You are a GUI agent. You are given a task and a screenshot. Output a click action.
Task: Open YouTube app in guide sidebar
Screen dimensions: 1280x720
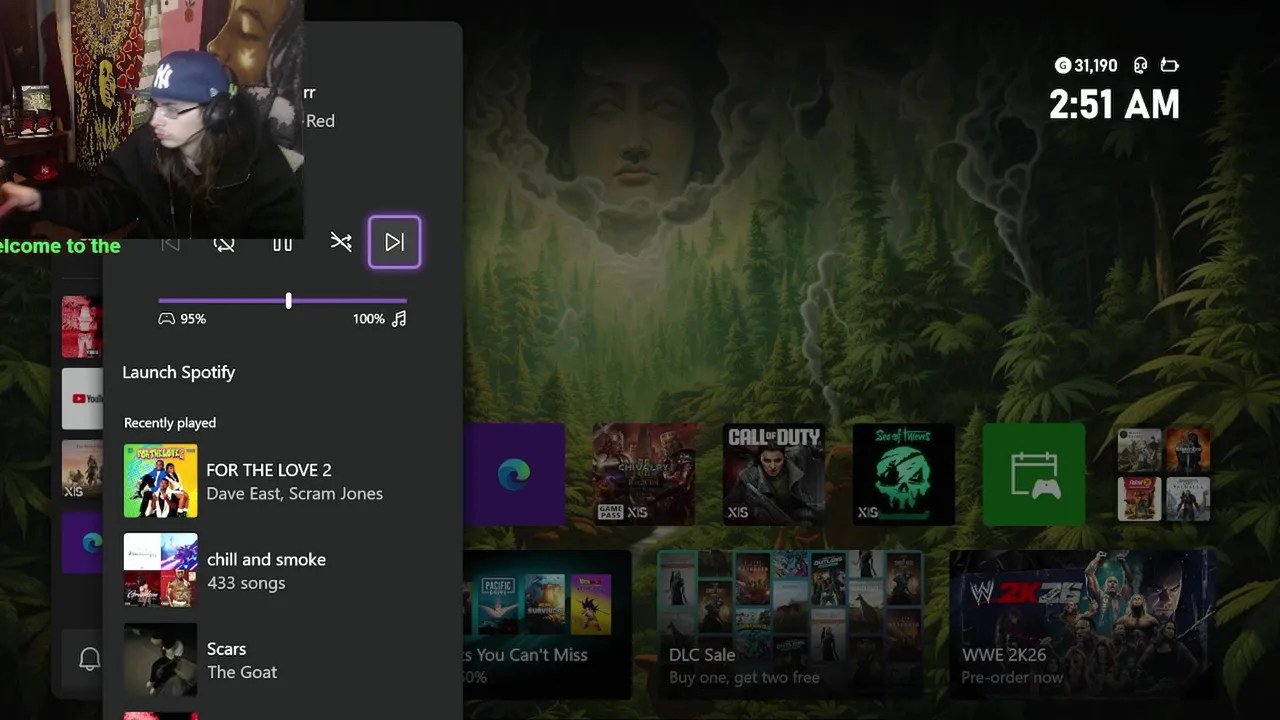(x=83, y=398)
